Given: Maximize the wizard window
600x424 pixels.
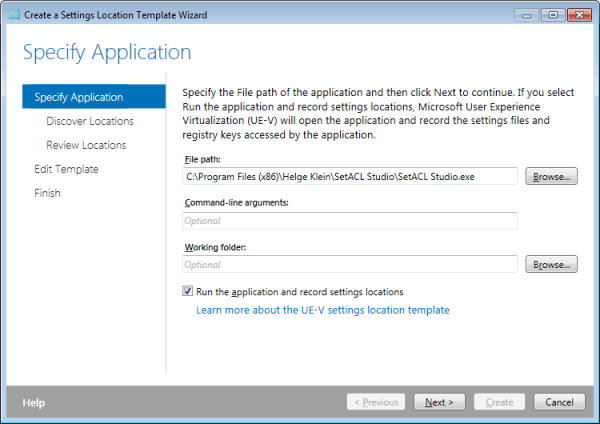Looking at the screenshot, I should [x=553, y=15].
